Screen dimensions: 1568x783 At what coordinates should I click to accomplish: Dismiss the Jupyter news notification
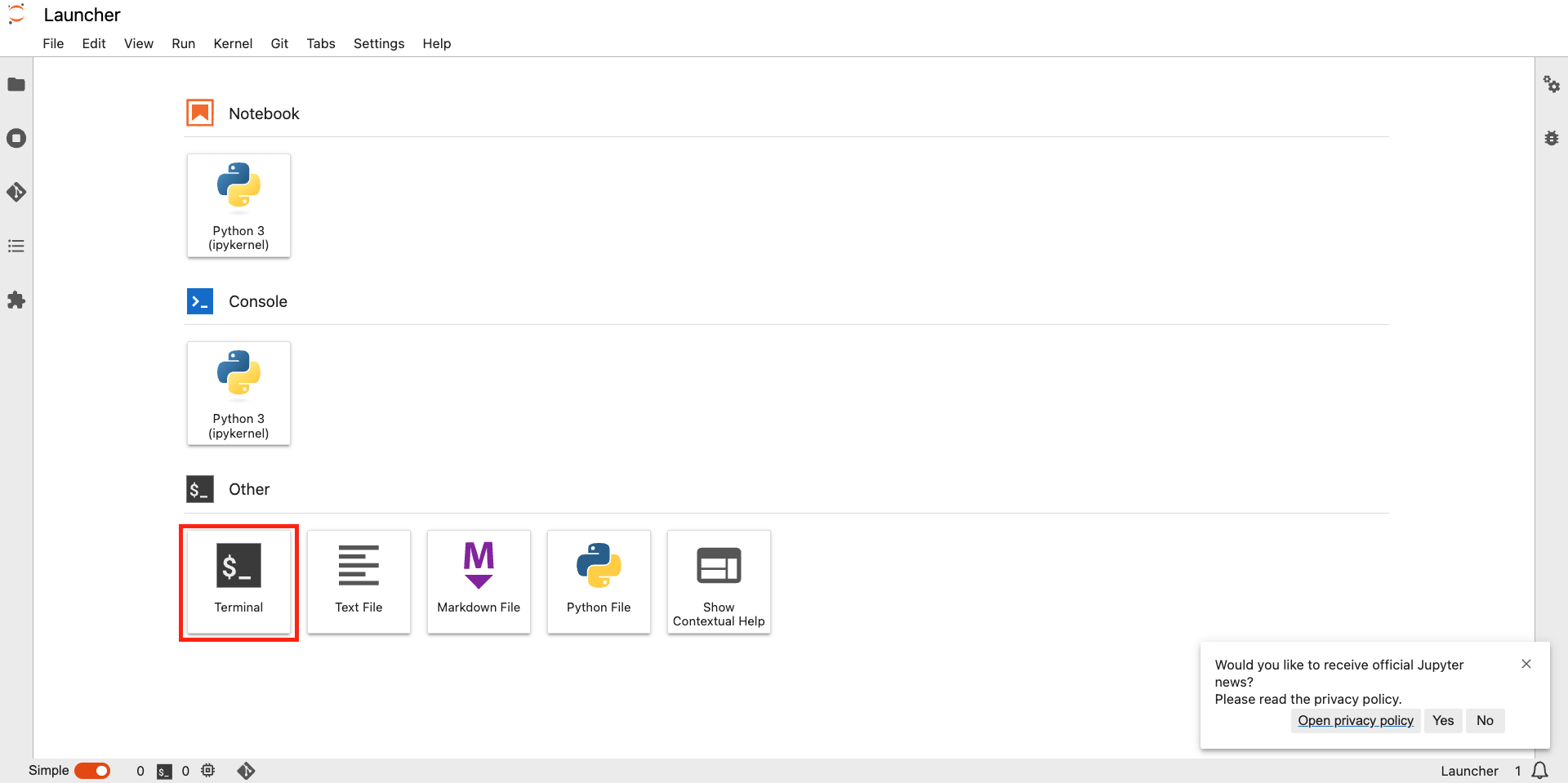[1526, 664]
